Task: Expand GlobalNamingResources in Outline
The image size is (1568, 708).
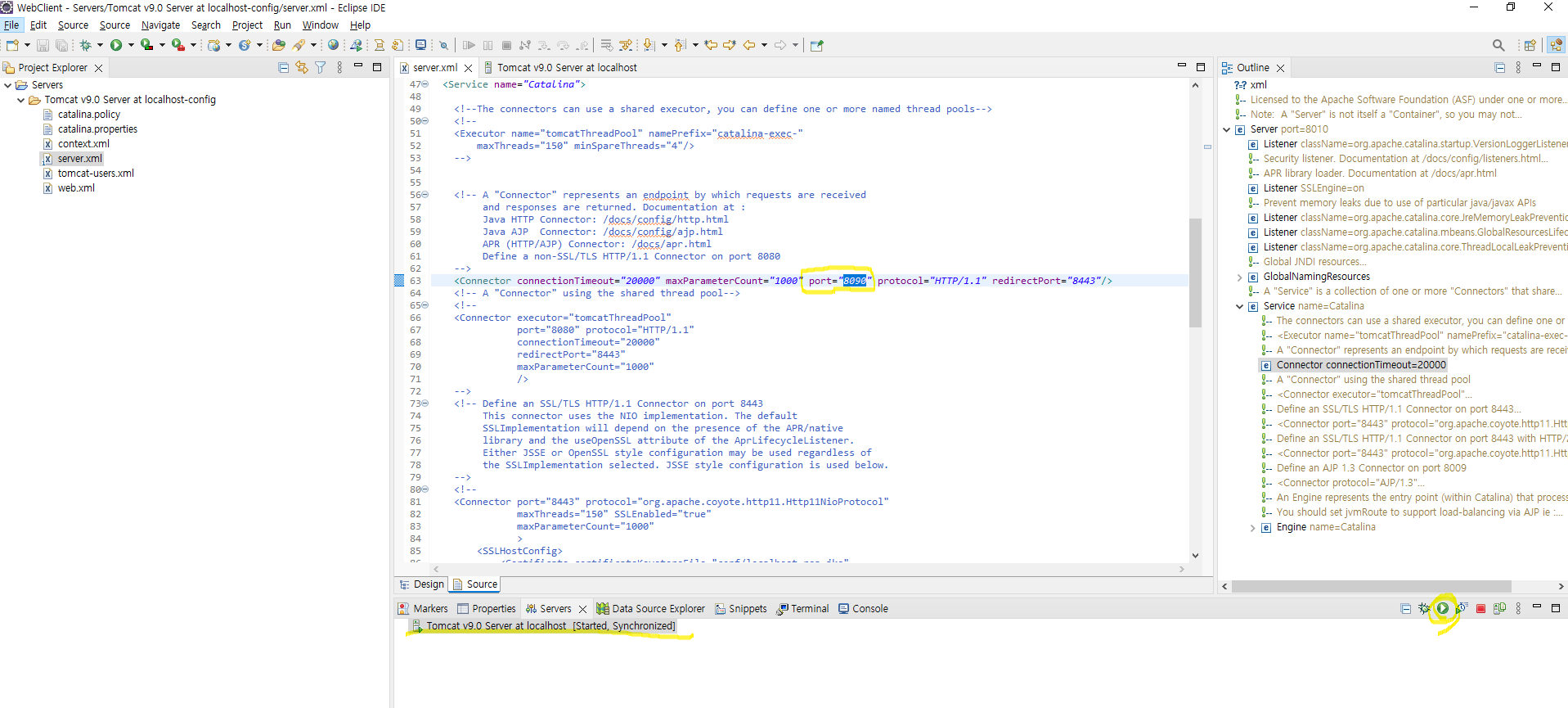Action: [x=1239, y=277]
